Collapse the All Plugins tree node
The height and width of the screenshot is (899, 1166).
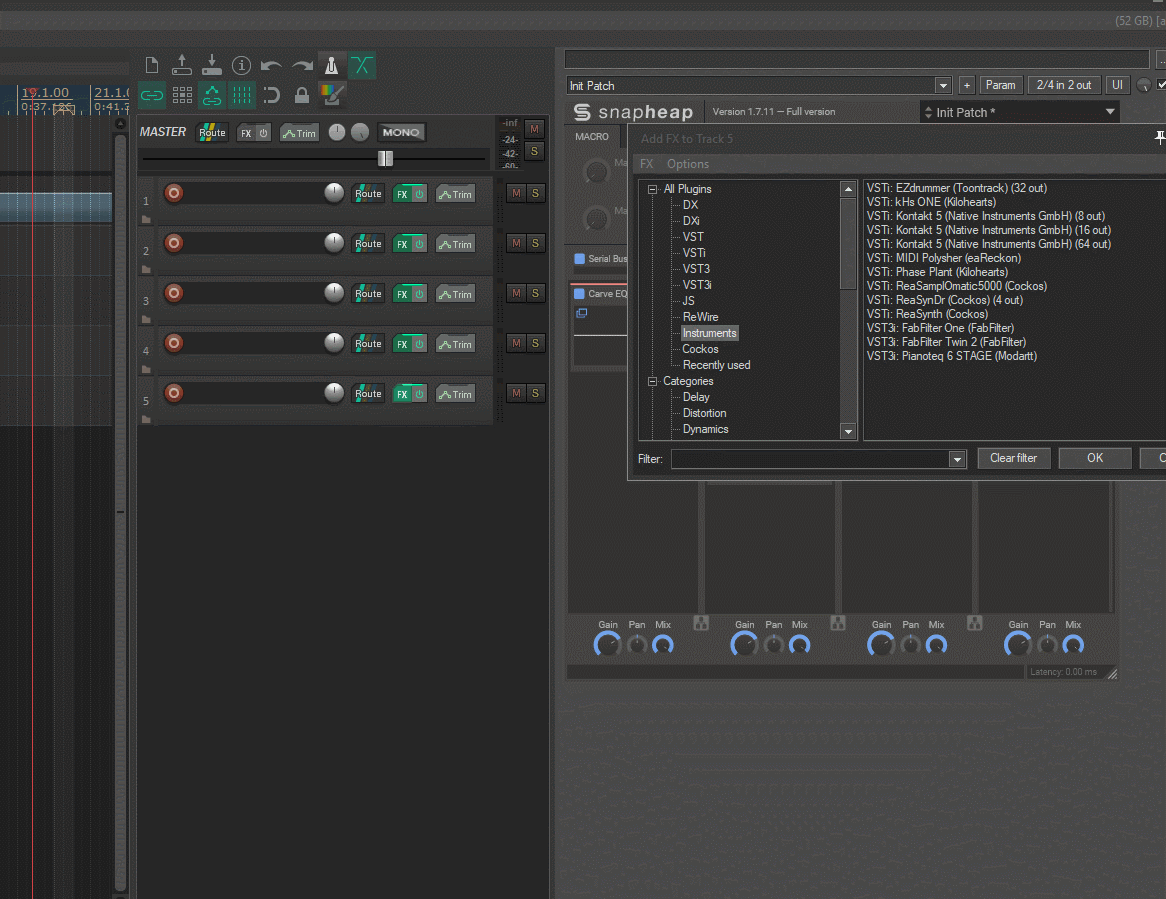pos(653,189)
